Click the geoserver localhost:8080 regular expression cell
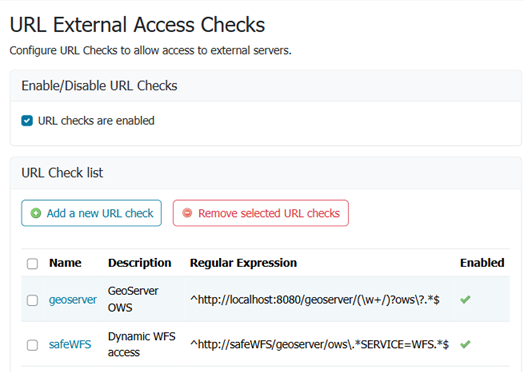The width and height of the screenshot is (524, 372). coord(315,299)
